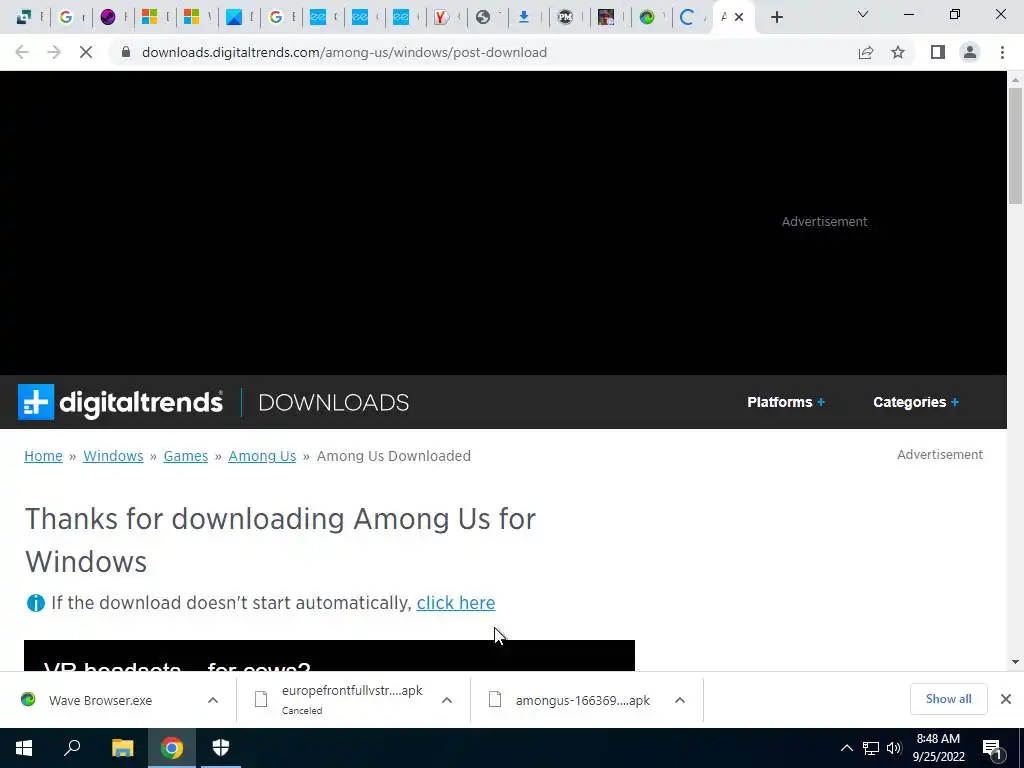Open the DOWNLOADS section heading
The width and height of the screenshot is (1024, 768).
334,402
